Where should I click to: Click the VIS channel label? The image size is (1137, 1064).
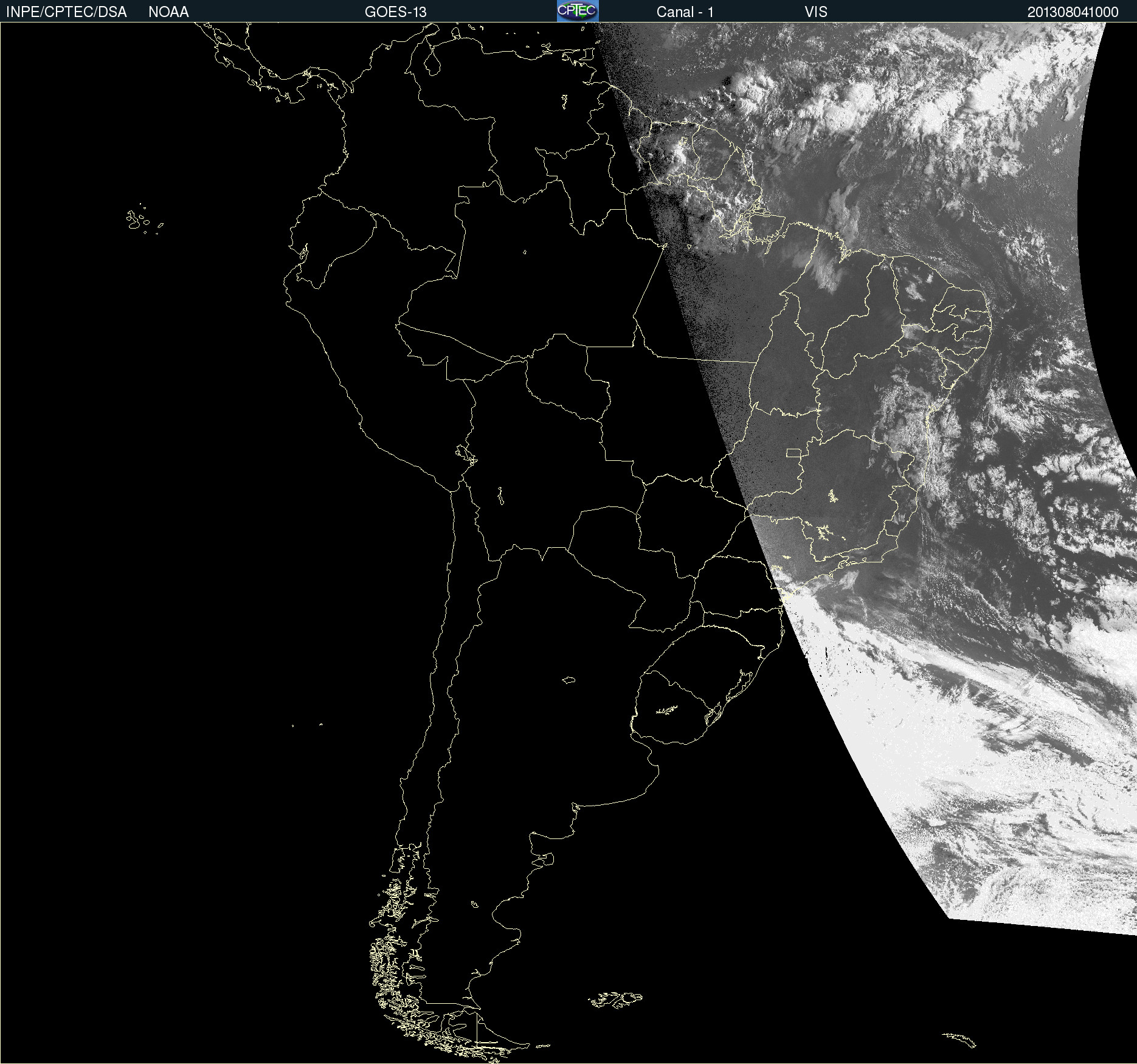click(816, 12)
